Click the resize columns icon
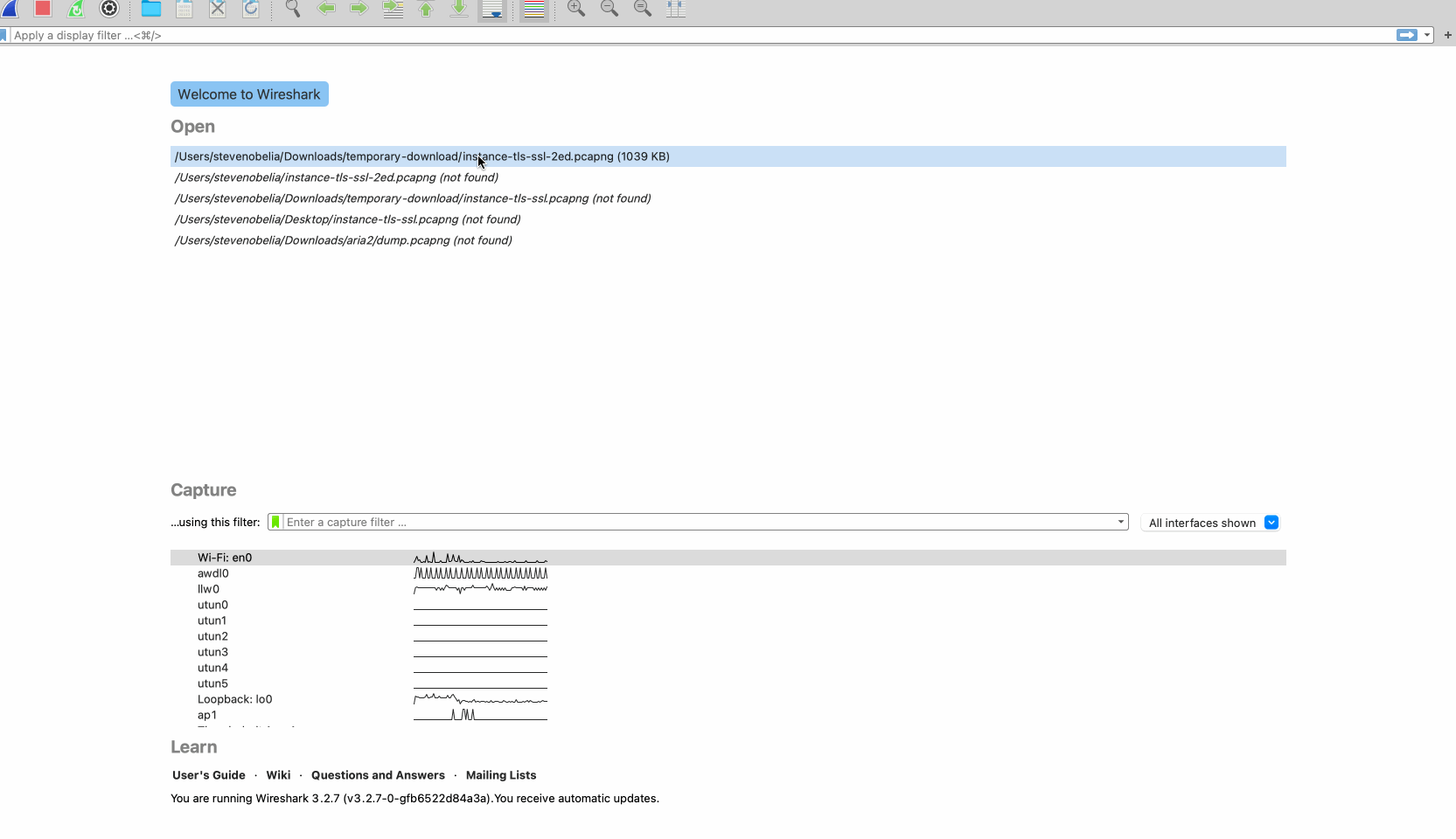 click(x=676, y=9)
